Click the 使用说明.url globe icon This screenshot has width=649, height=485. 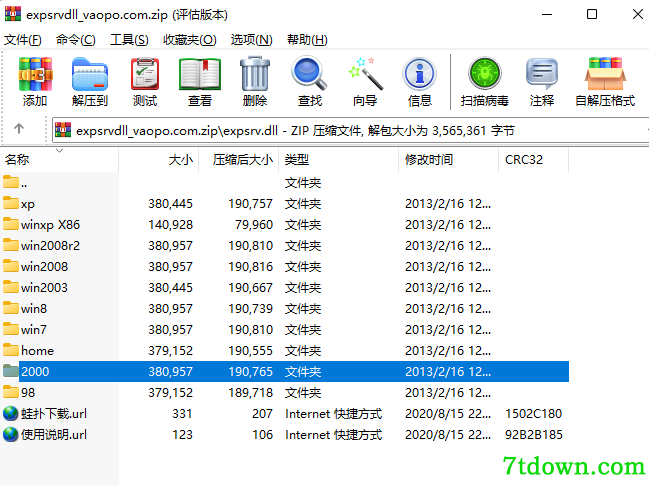(10, 434)
